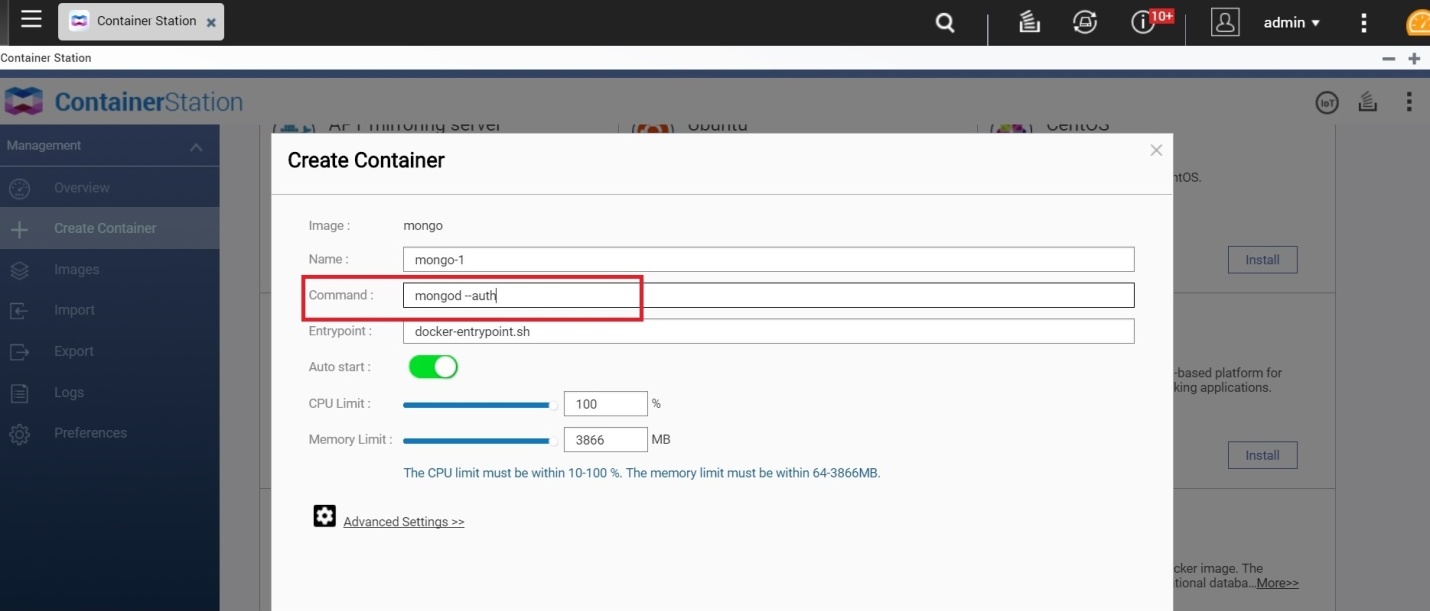Toggle the Auto start switch
Viewport: 1430px width, 611px height.
(x=433, y=367)
